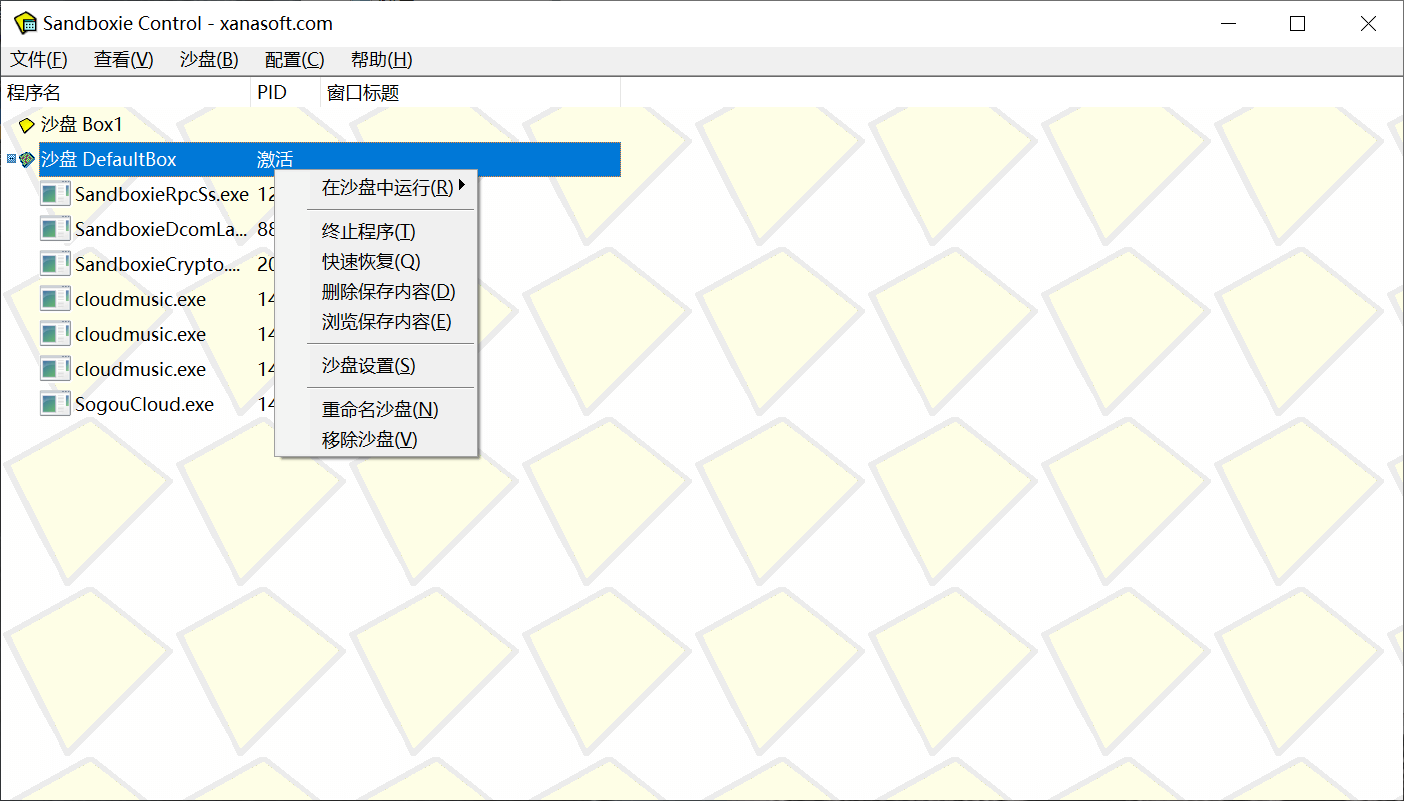The height and width of the screenshot is (801, 1404).
Task: Click the active DefaultBox sandbox icon
Action: click(27, 160)
